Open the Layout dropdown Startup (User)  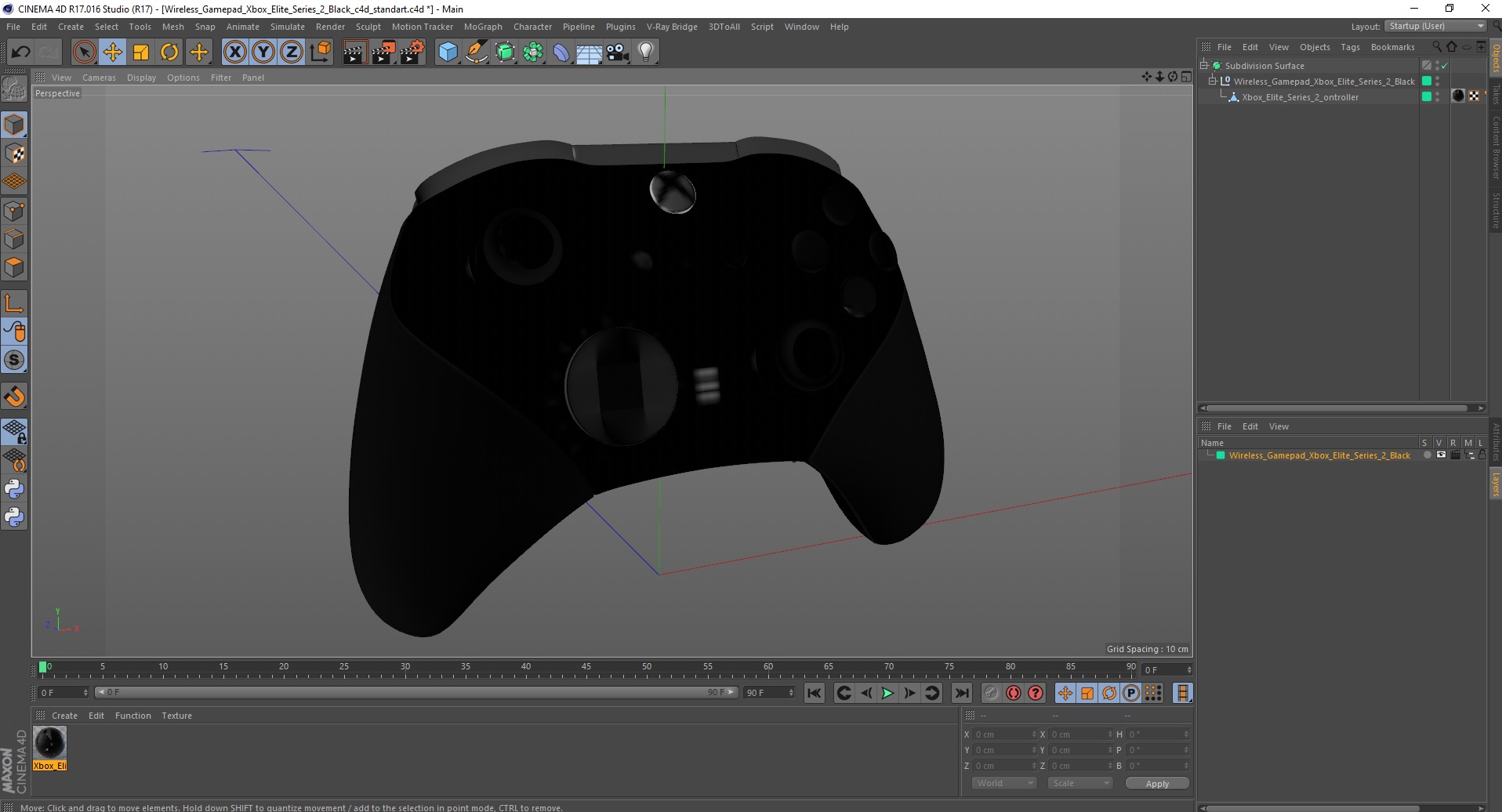(1435, 26)
